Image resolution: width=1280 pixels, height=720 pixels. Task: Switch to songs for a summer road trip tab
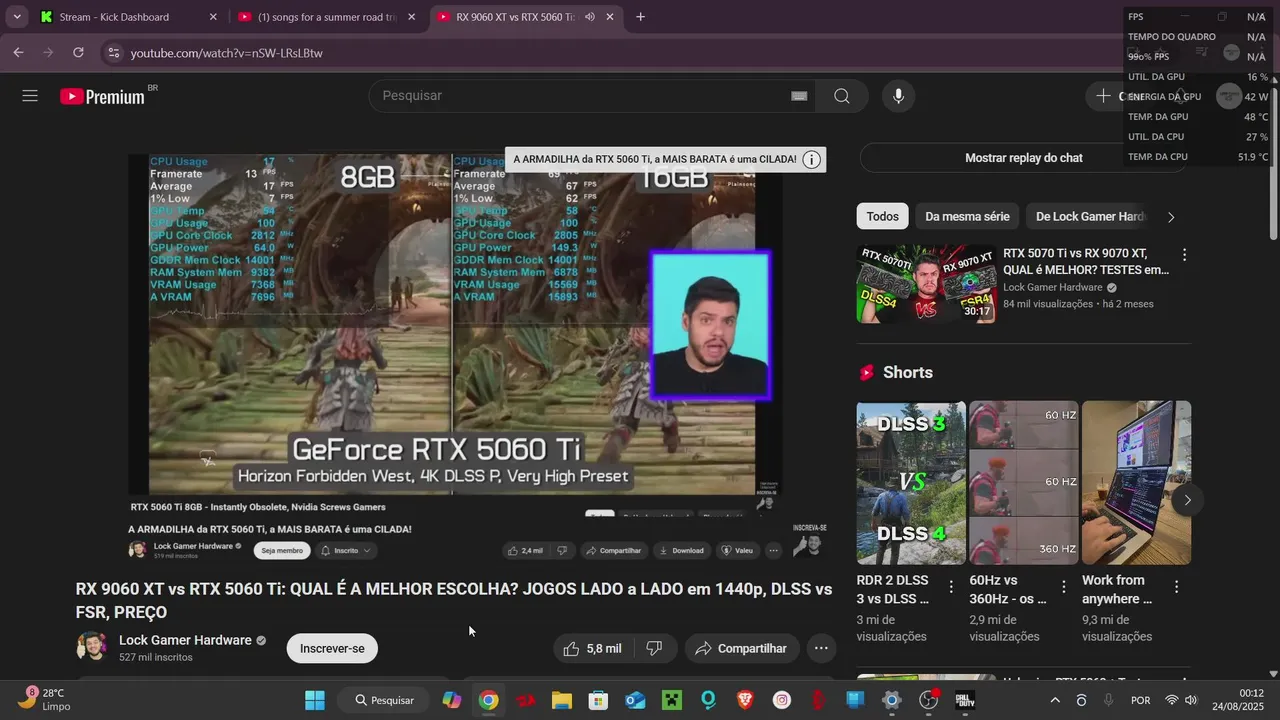coord(326,17)
